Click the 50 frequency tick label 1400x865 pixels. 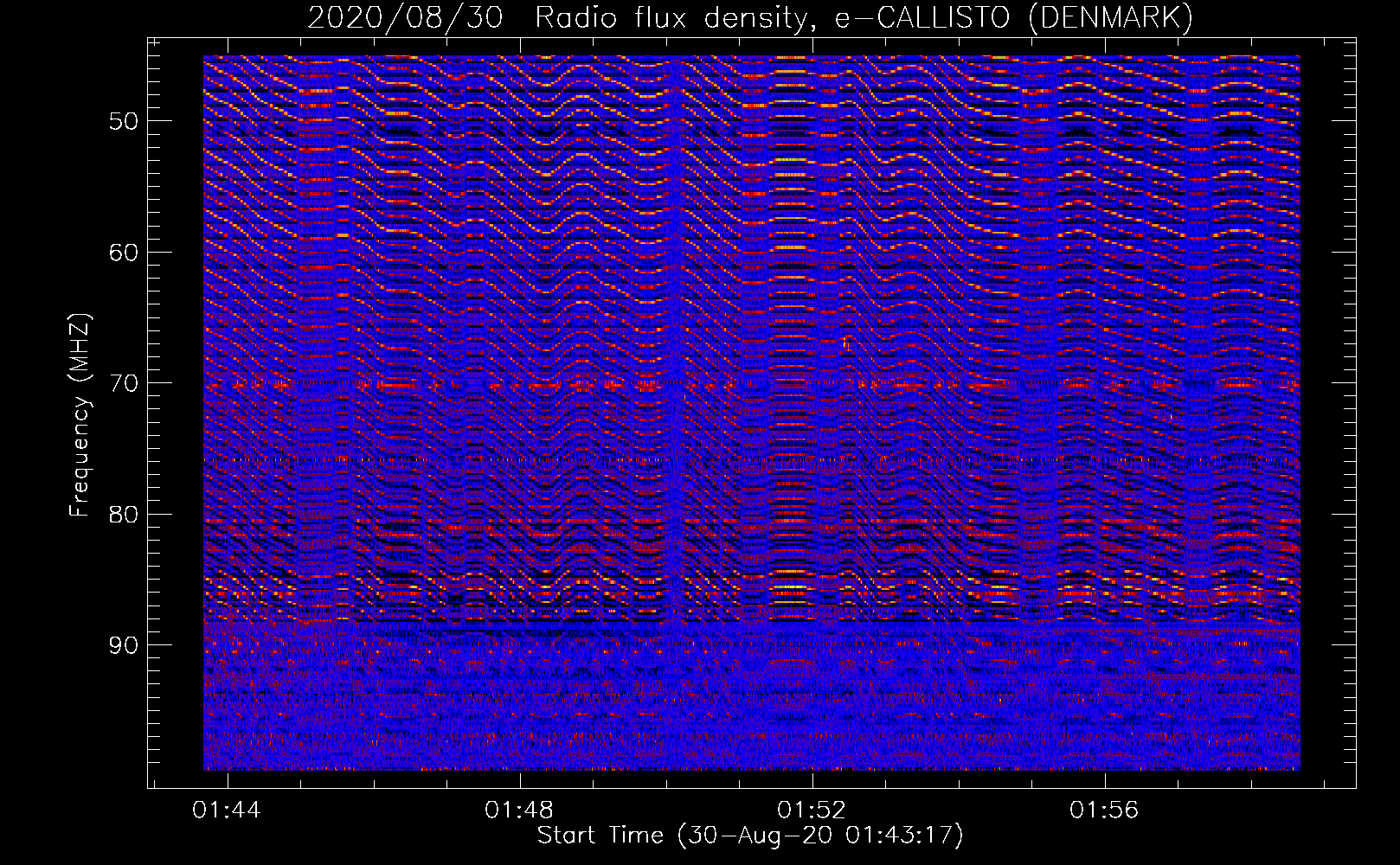point(124,121)
